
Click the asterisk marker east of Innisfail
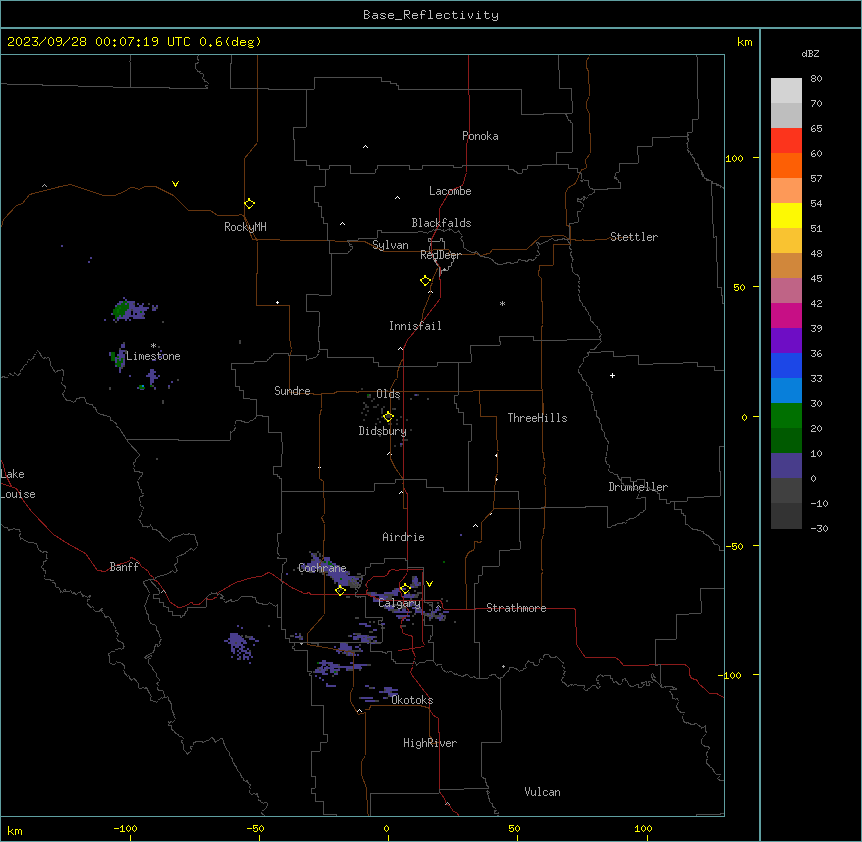[502, 303]
